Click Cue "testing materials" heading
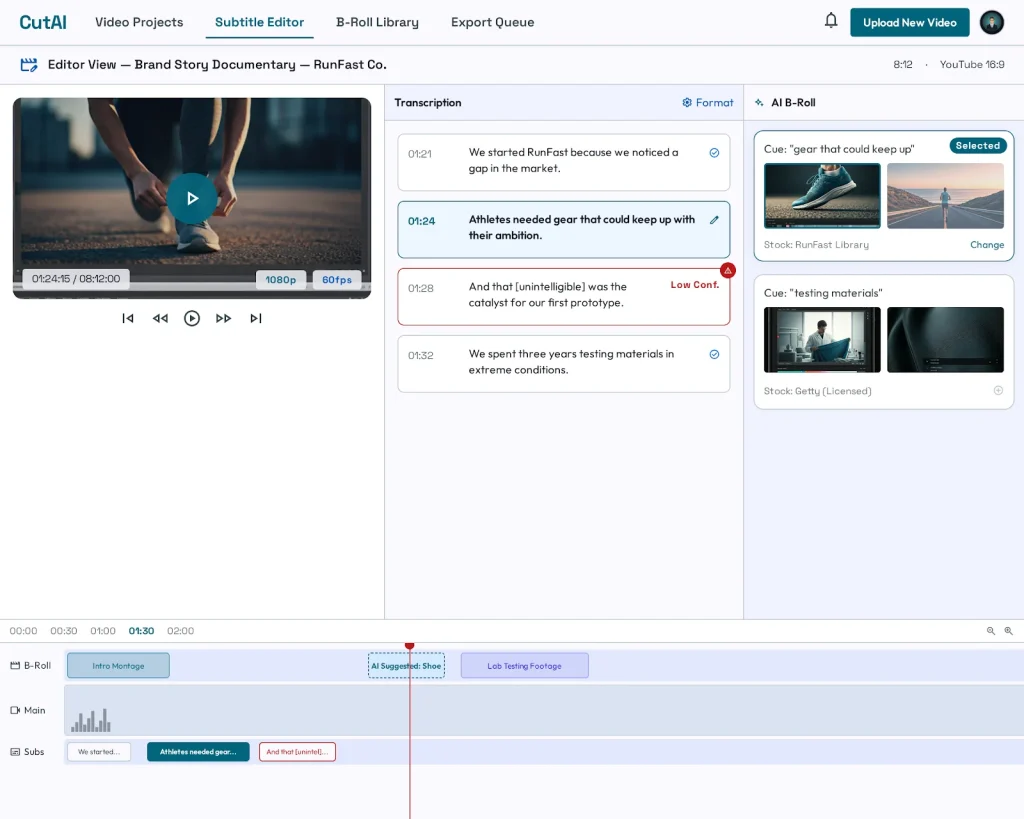The width and height of the screenshot is (1024, 819). click(x=823, y=293)
